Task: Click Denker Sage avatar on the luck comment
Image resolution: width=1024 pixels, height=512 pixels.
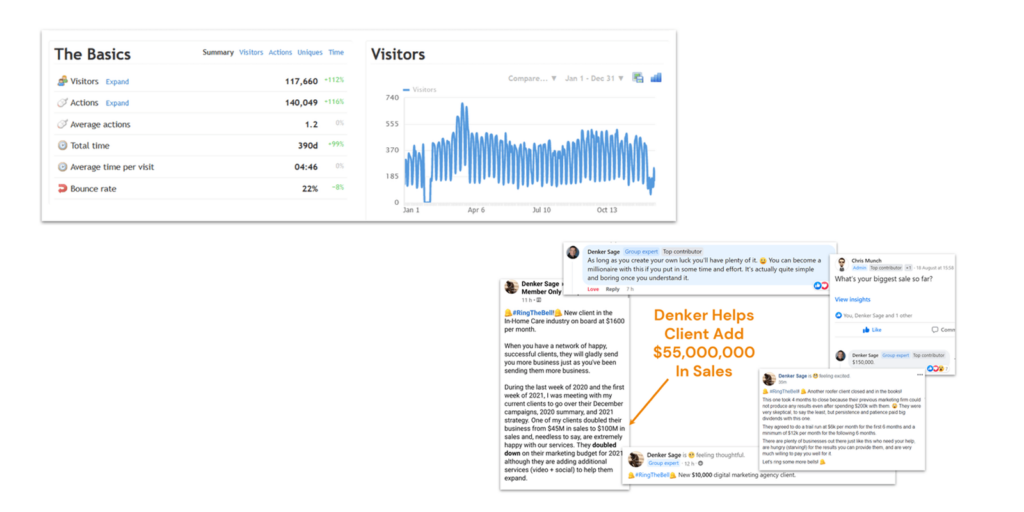Action: [573, 252]
